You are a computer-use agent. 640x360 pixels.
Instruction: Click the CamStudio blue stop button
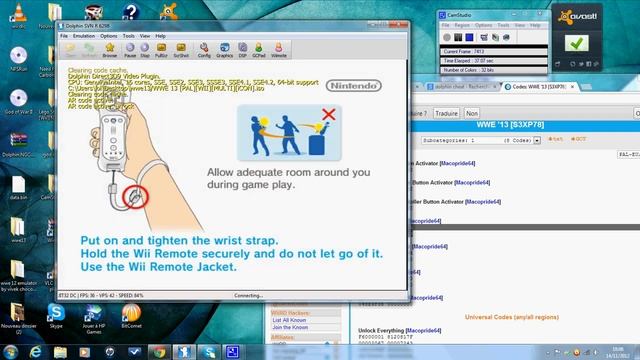469,37
